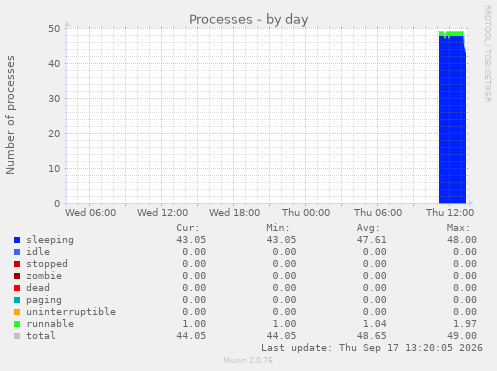Click the green runnable band in the graph
The width and height of the screenshot is (497, 371).
(451, 34)
